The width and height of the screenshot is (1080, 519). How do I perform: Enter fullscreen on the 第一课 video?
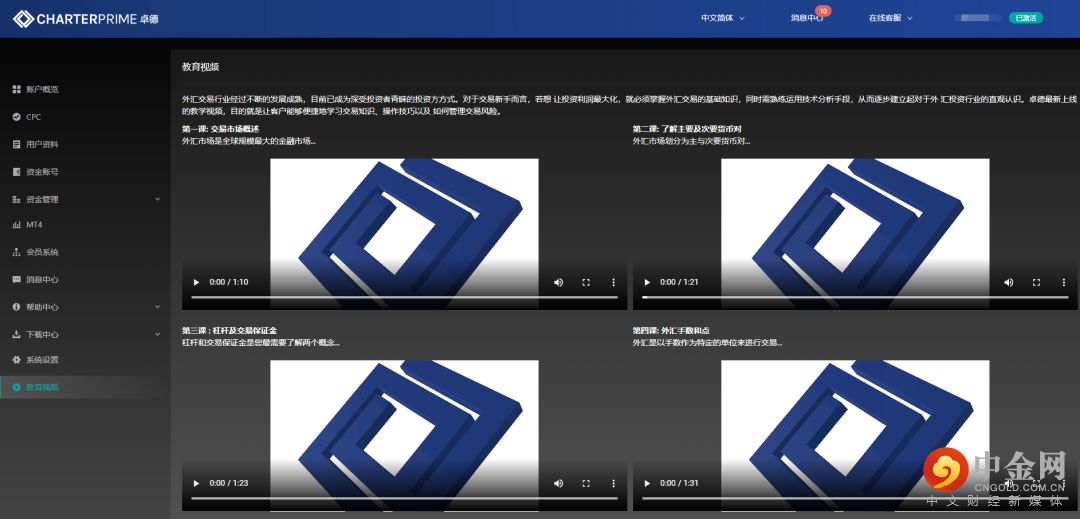tap(586, 282)
